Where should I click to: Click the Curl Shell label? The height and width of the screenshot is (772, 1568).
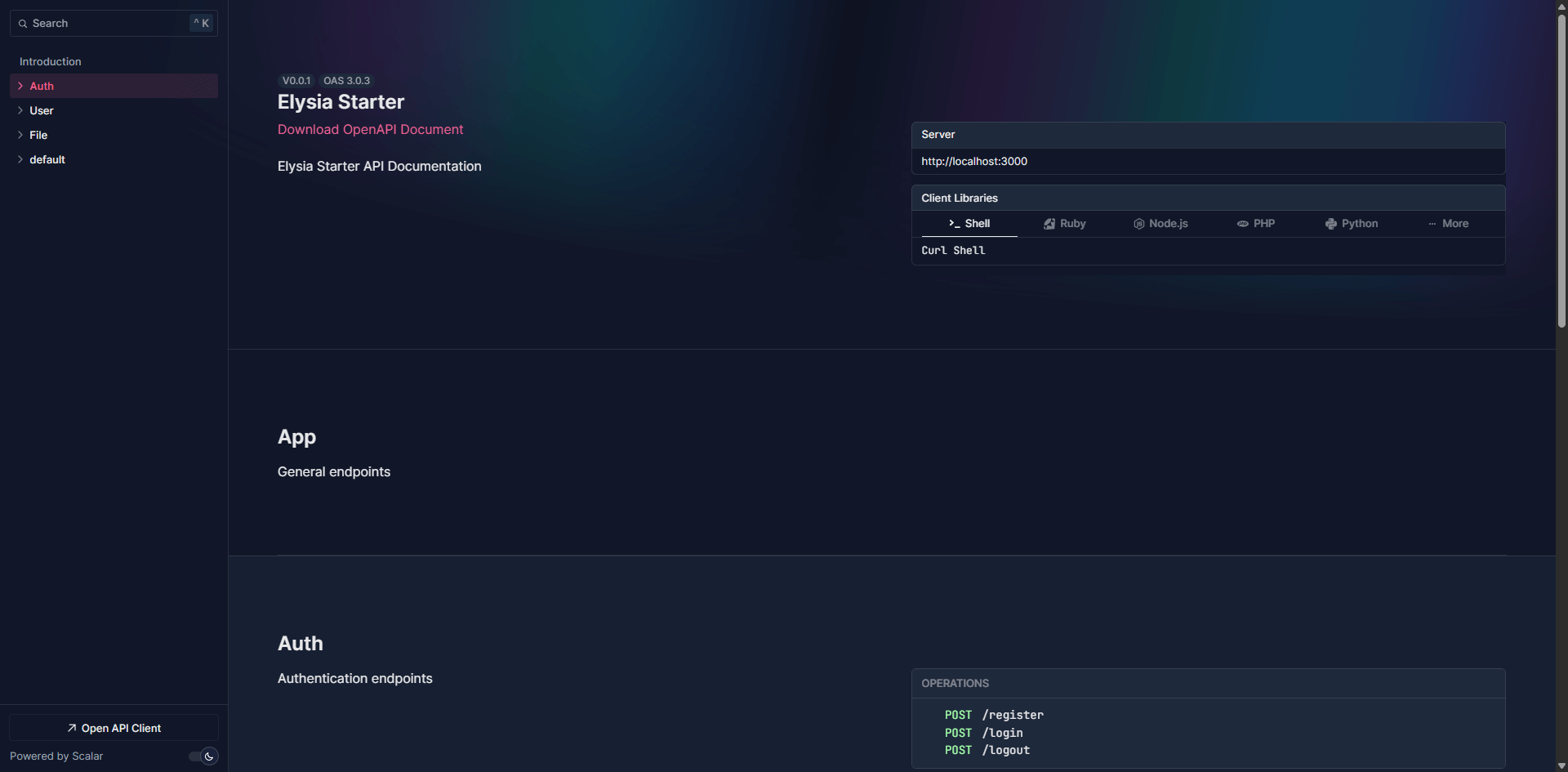click(x=953, y=251)
